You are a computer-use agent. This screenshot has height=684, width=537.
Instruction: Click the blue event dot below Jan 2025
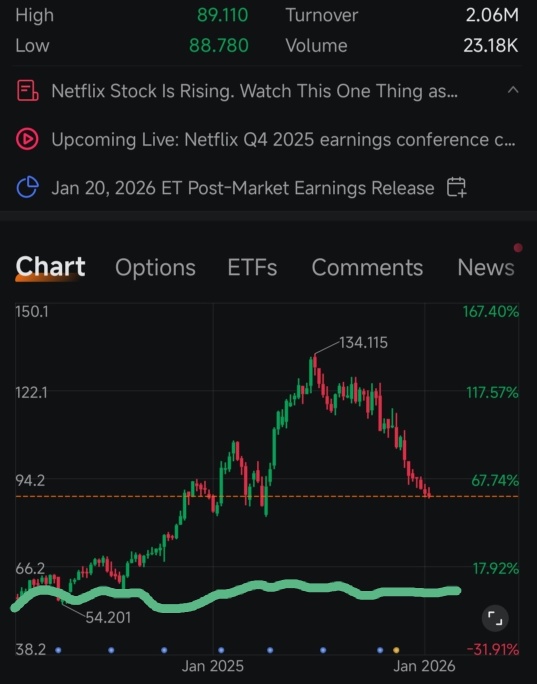(x=221, y=650)
